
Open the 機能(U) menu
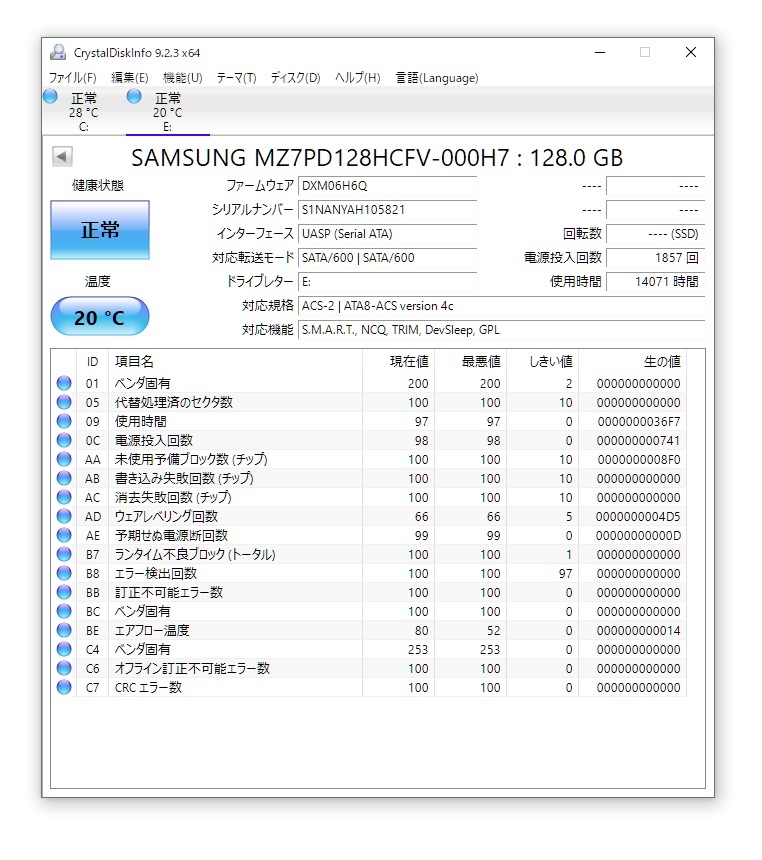click(183, 78)
